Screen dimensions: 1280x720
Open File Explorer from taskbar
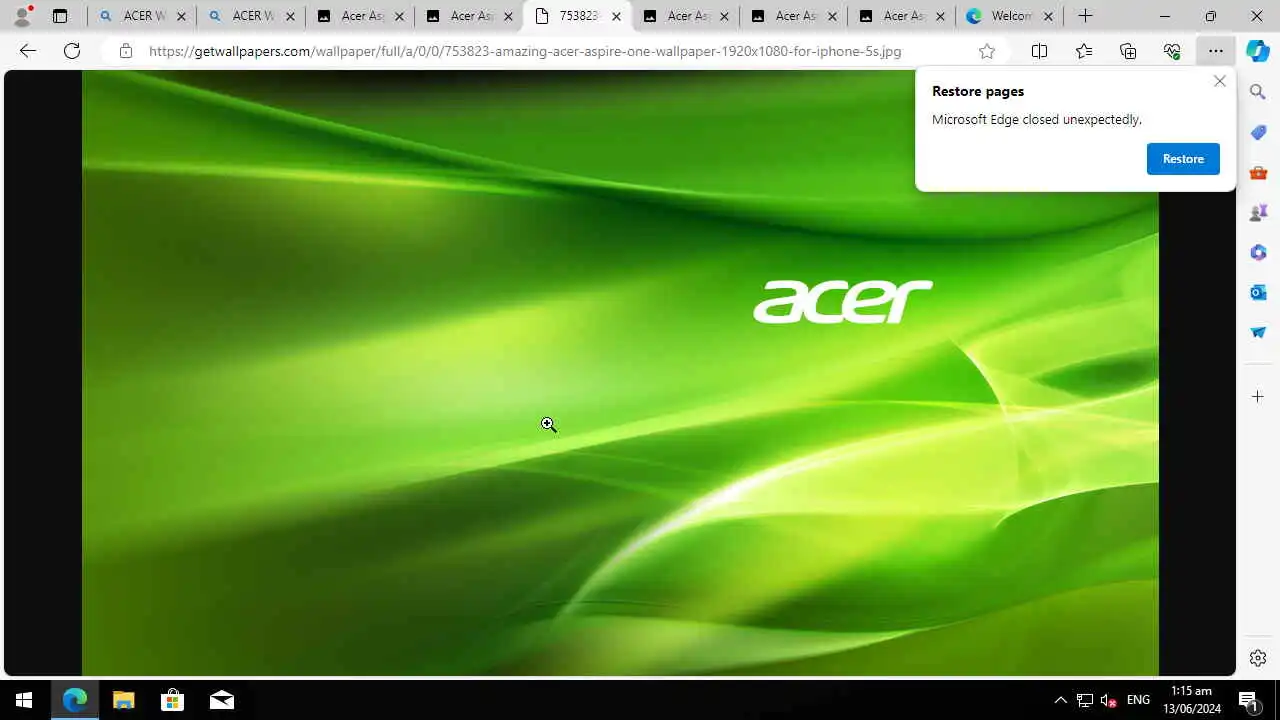(x=123, y=700)
